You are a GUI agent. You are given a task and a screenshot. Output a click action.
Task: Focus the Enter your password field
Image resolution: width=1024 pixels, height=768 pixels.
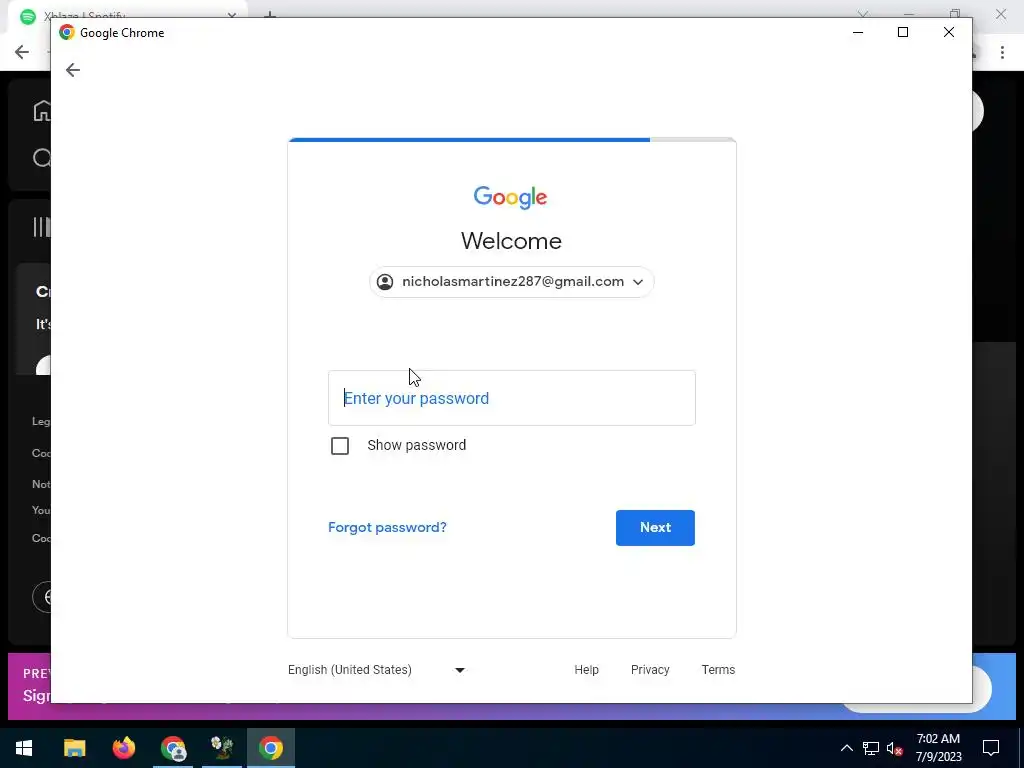point(511,398)
